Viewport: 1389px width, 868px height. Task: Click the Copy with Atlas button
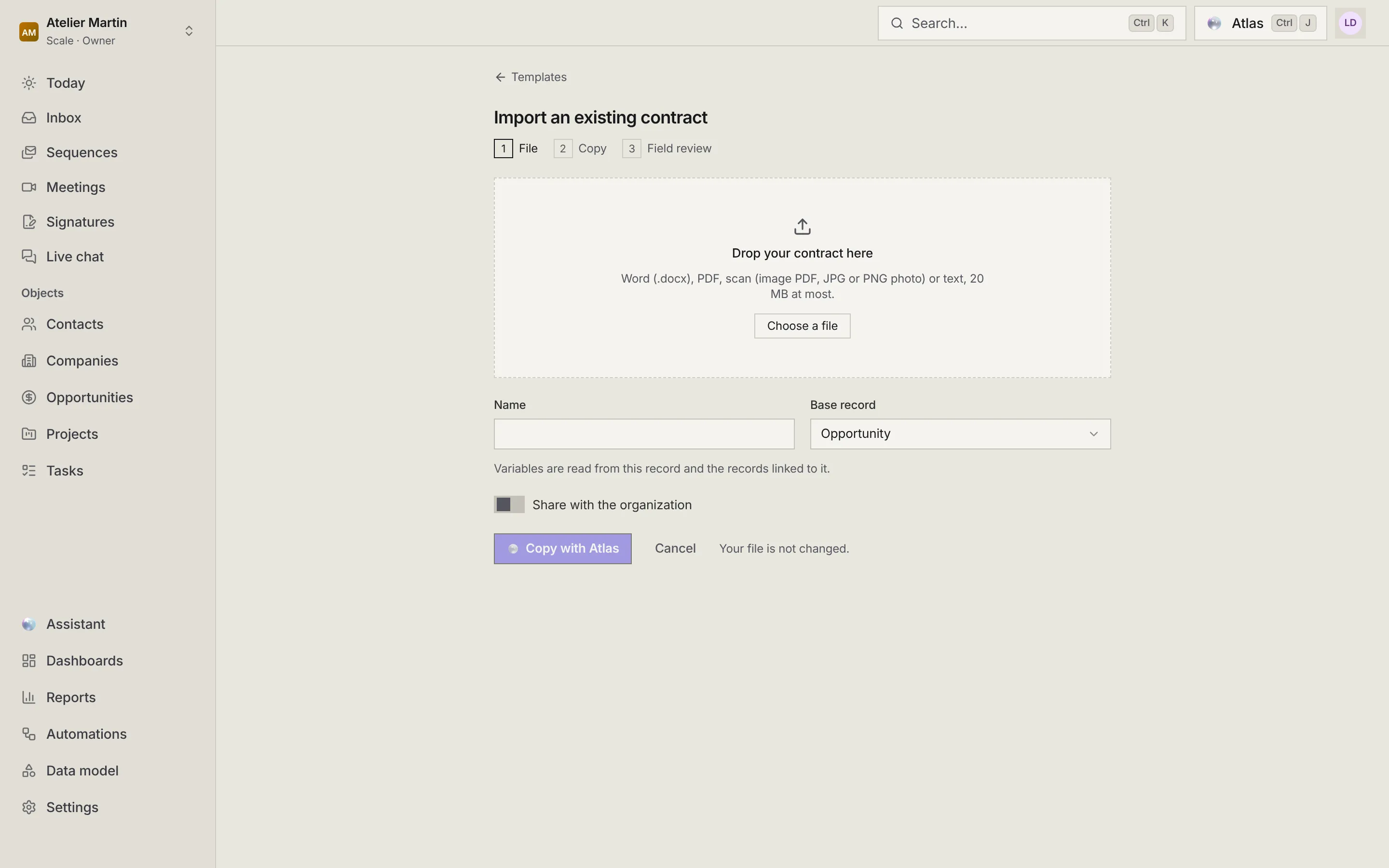click(x=562, y=549)
